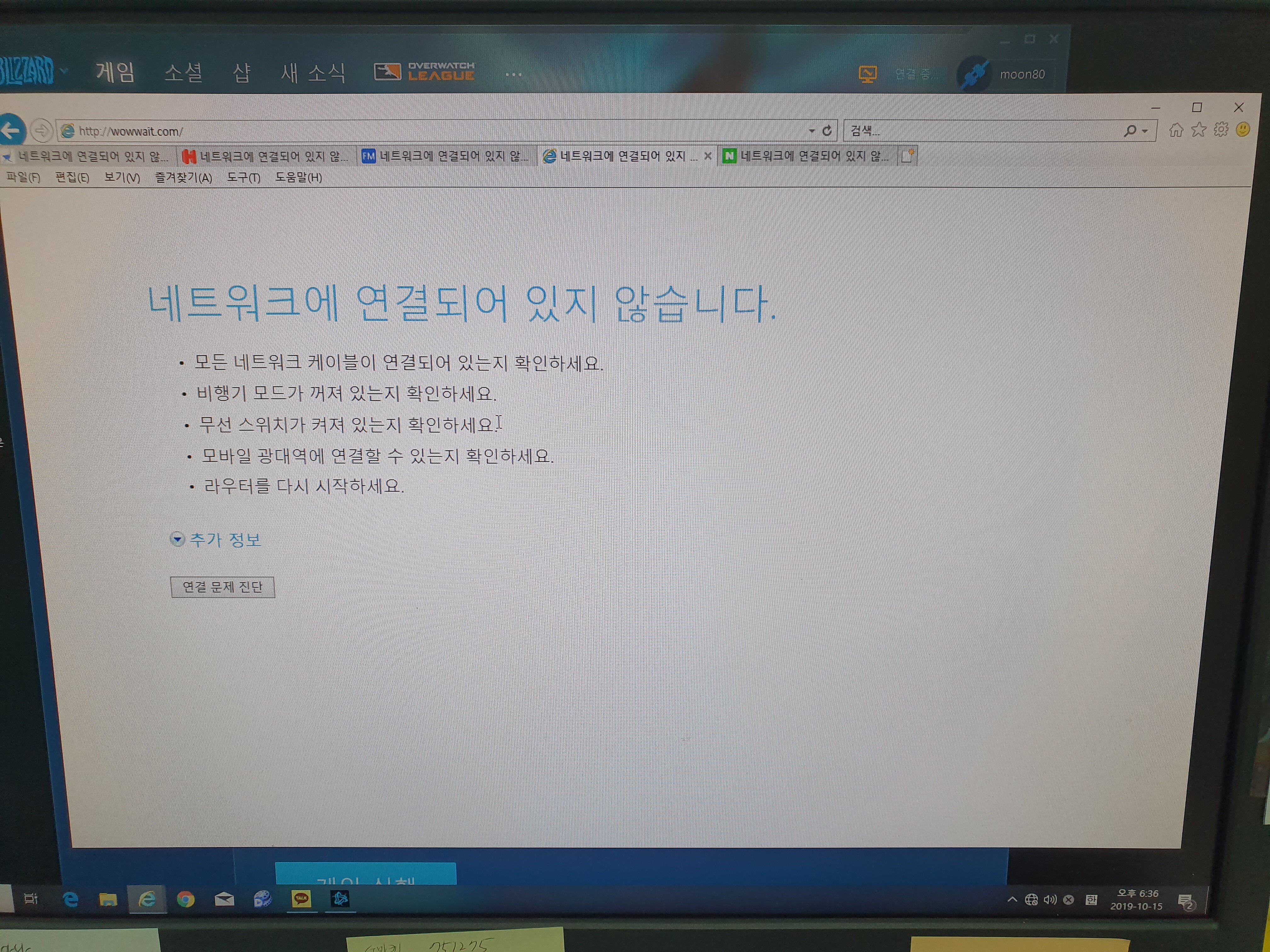
Task: Click the Blizzard Battle.net taskbar icon
Action: (x=340, y=898)
